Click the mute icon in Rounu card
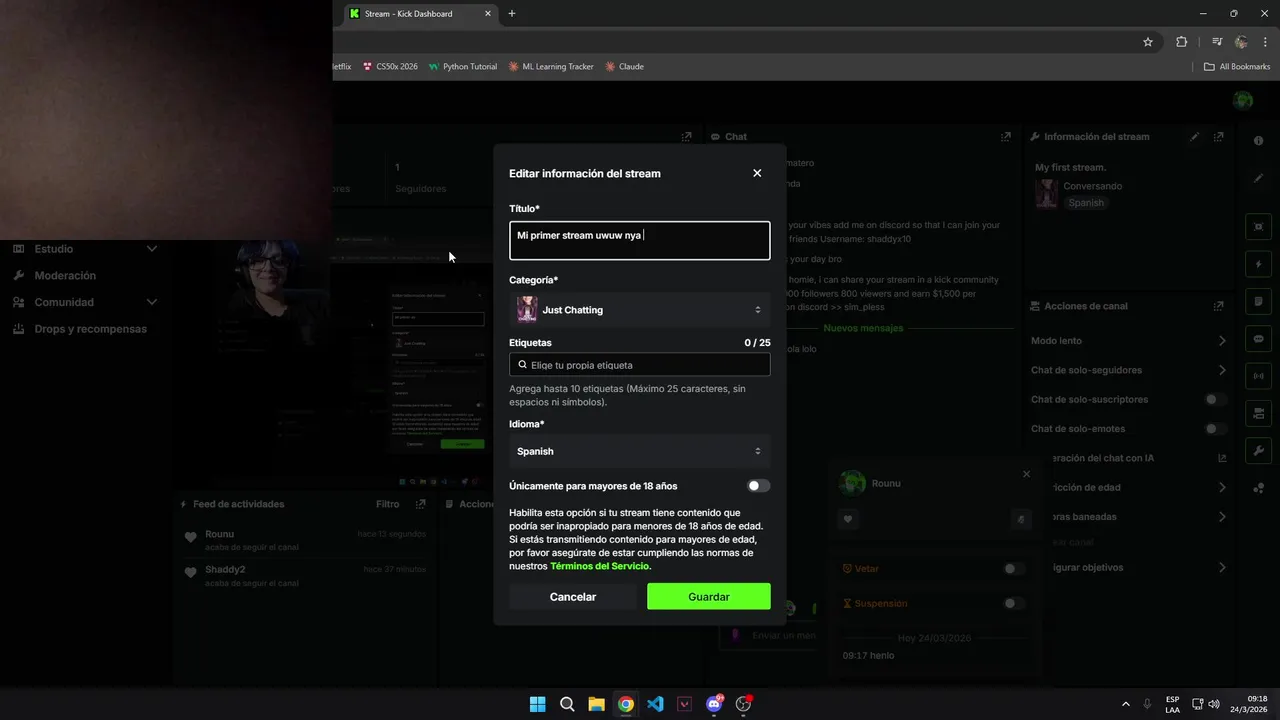Screen dimensions: 1280x720 pyautogui.click(x=1021, y=519)
